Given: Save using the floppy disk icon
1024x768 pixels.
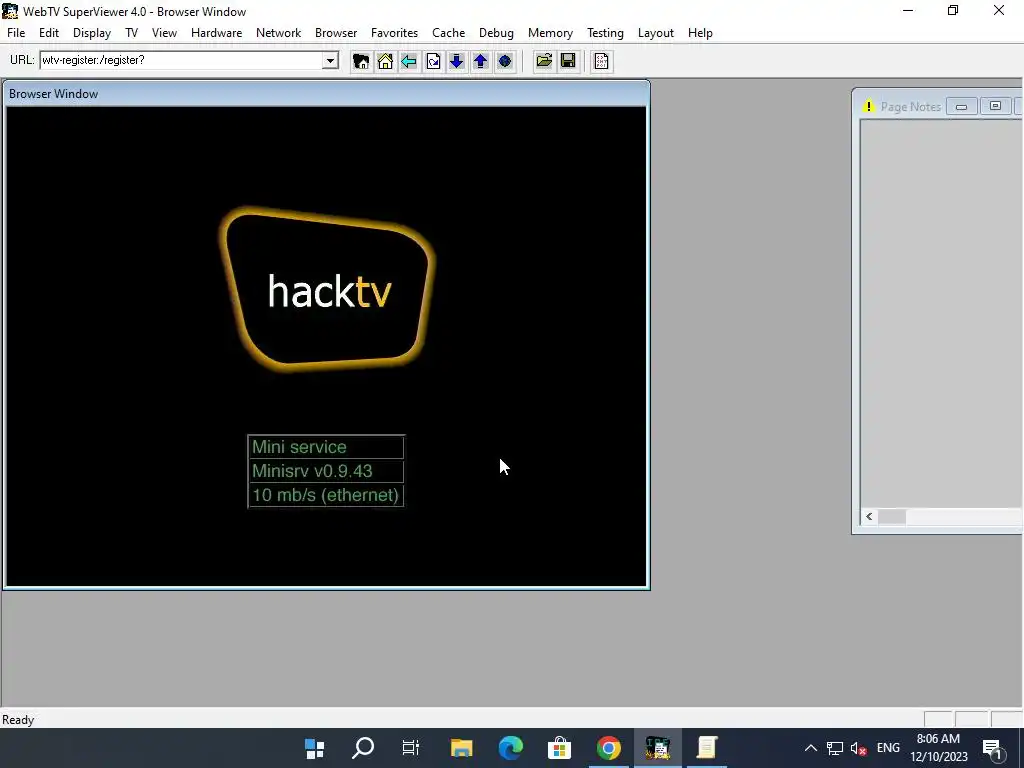Looking at the screenshot, I should tap(568, 61).
